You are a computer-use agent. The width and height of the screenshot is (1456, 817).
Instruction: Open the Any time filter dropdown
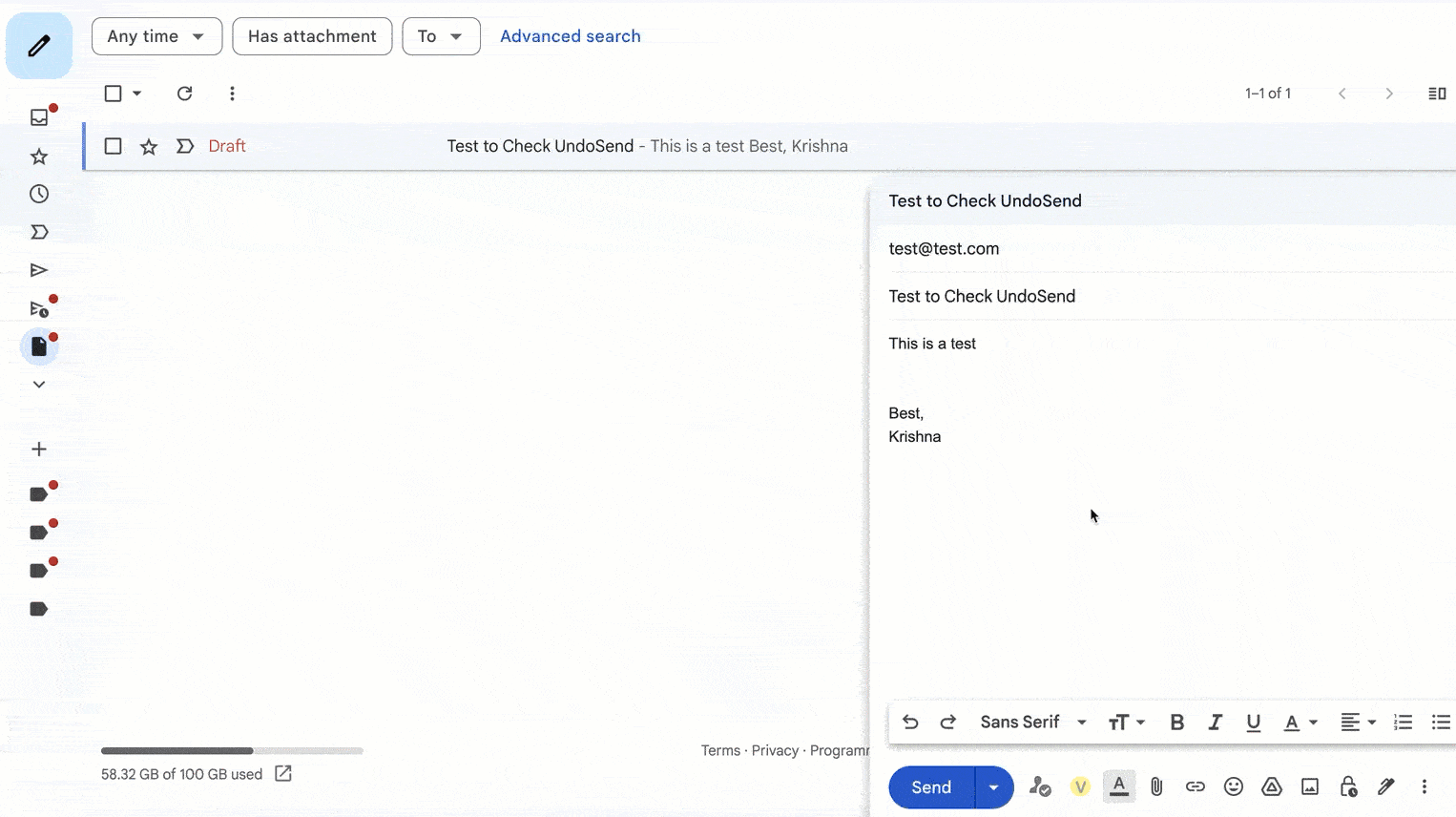(156, 36)
